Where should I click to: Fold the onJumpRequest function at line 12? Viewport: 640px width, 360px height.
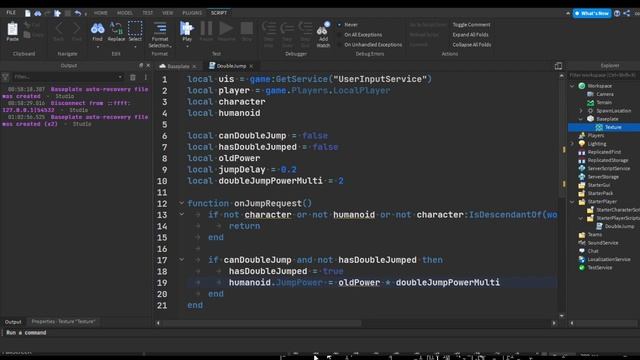182,203
